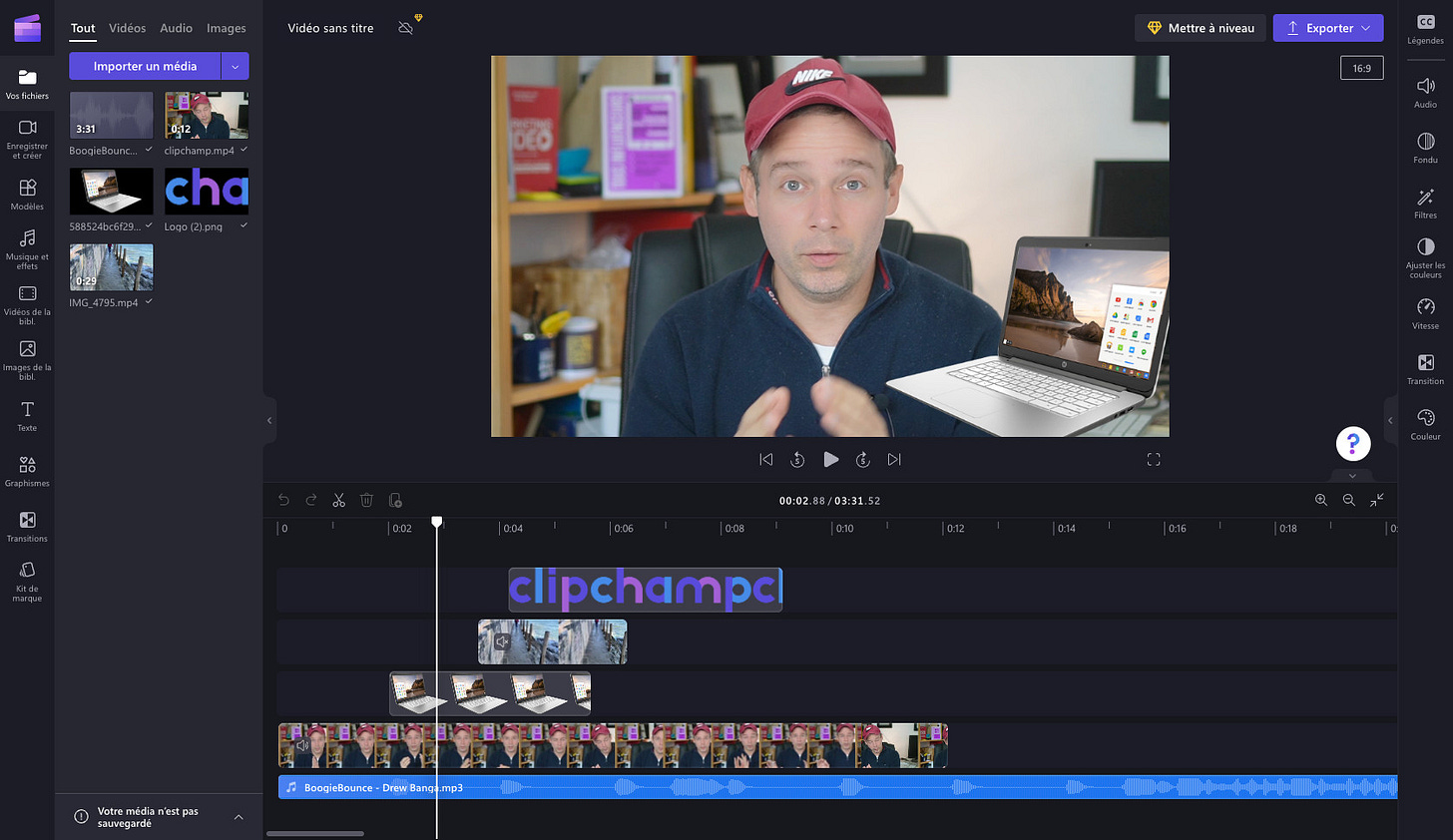Open clipchamp.mp4 media options chevron

pyautogui.click(x=243, y=150)
